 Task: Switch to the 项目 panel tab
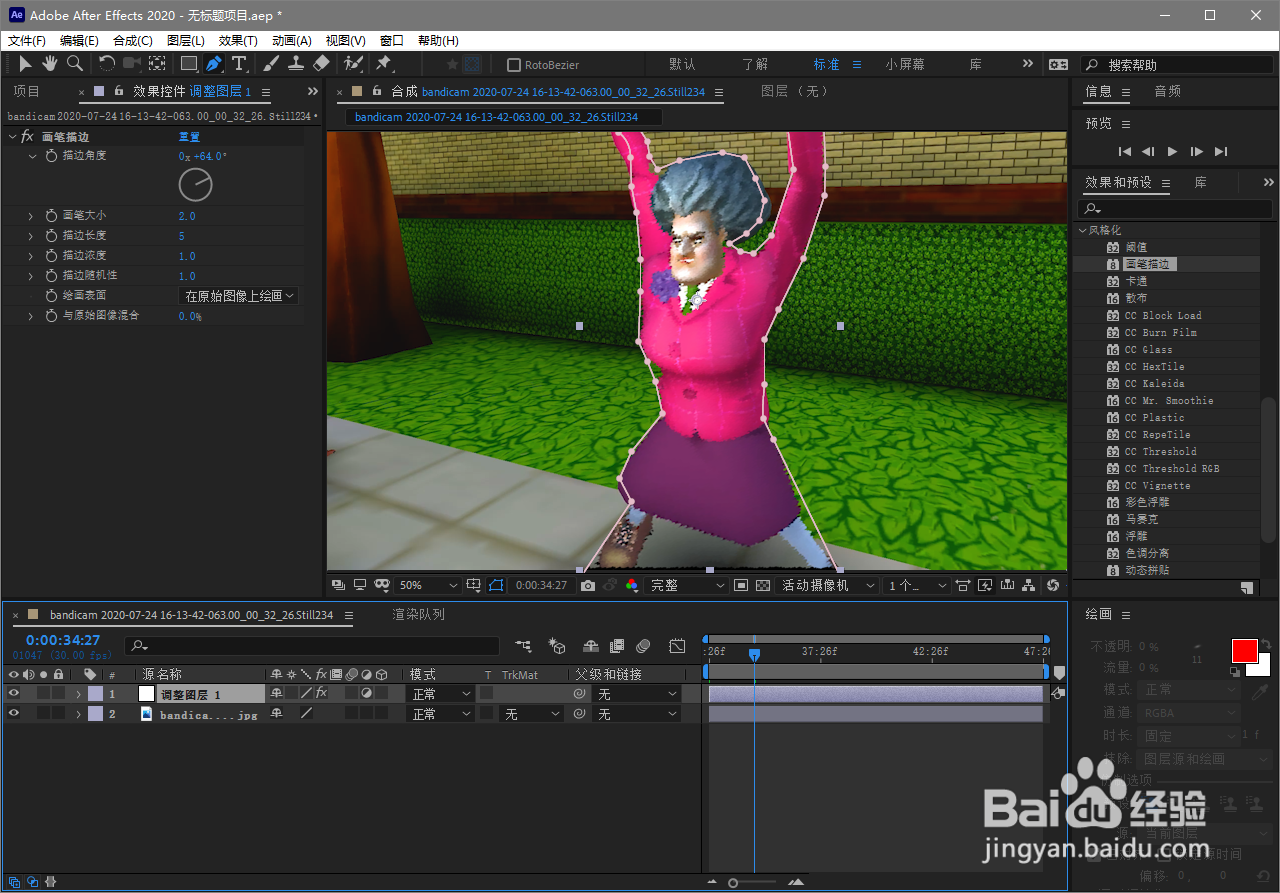[26, 91]
